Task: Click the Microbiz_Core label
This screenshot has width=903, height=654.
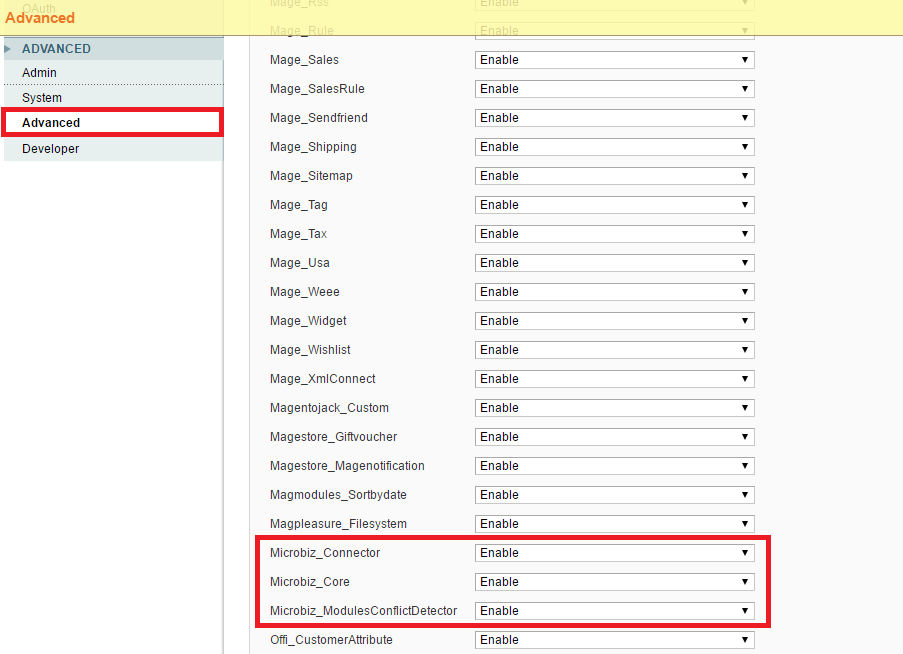Action: pos(310,581)
